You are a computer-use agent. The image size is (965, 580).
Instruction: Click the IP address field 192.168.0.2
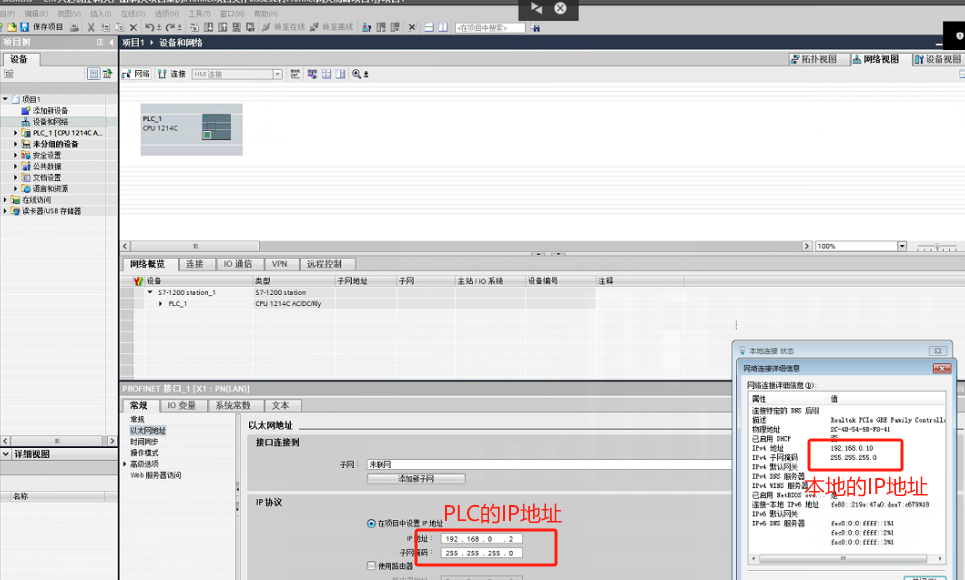pyautogui.click(x=482, y=539)
